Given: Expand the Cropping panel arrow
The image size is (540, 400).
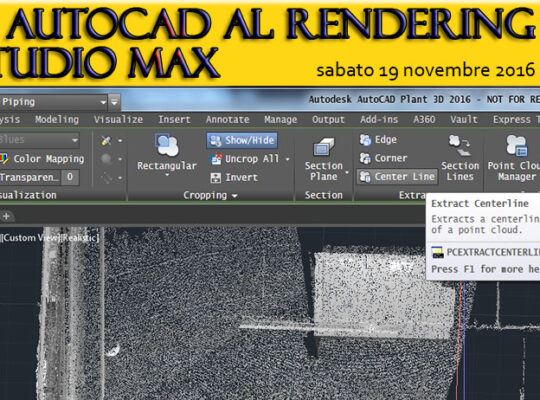Looking at the screenshot, I should tap(235, 196).
